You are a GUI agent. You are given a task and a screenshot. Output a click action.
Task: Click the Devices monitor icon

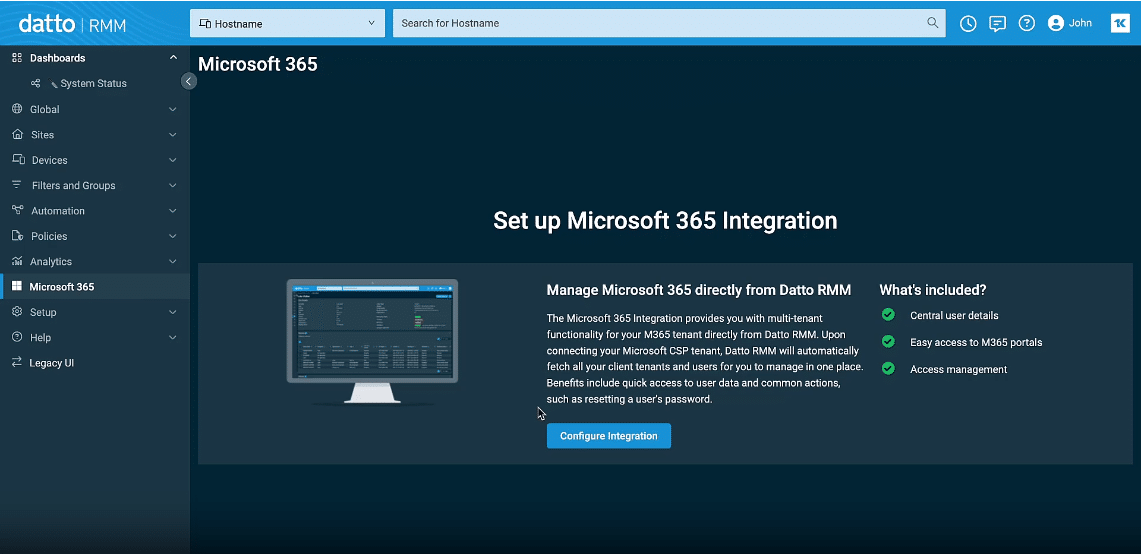pyautogui.click(x=18, y=159)
